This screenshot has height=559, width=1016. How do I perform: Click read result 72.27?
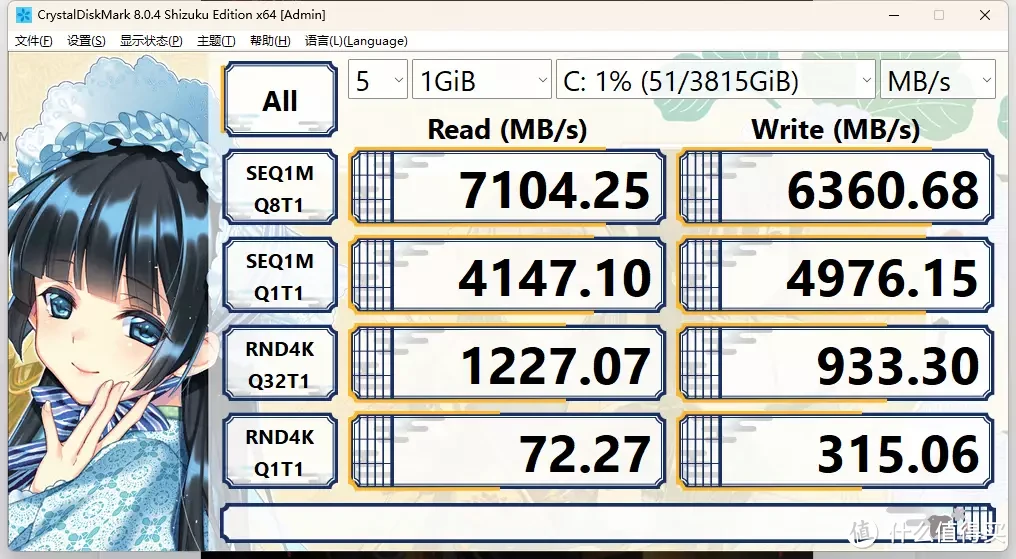507,451
